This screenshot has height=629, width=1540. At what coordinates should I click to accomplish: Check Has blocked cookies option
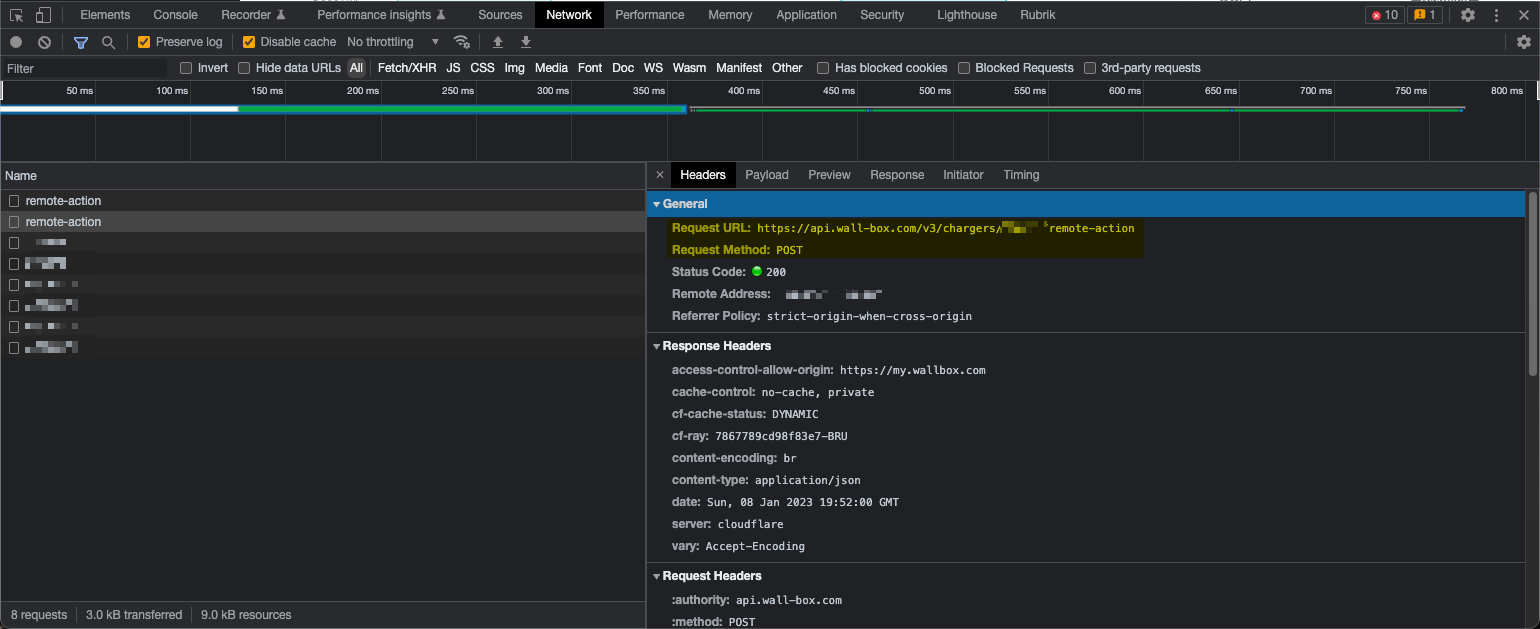point(823,68)
